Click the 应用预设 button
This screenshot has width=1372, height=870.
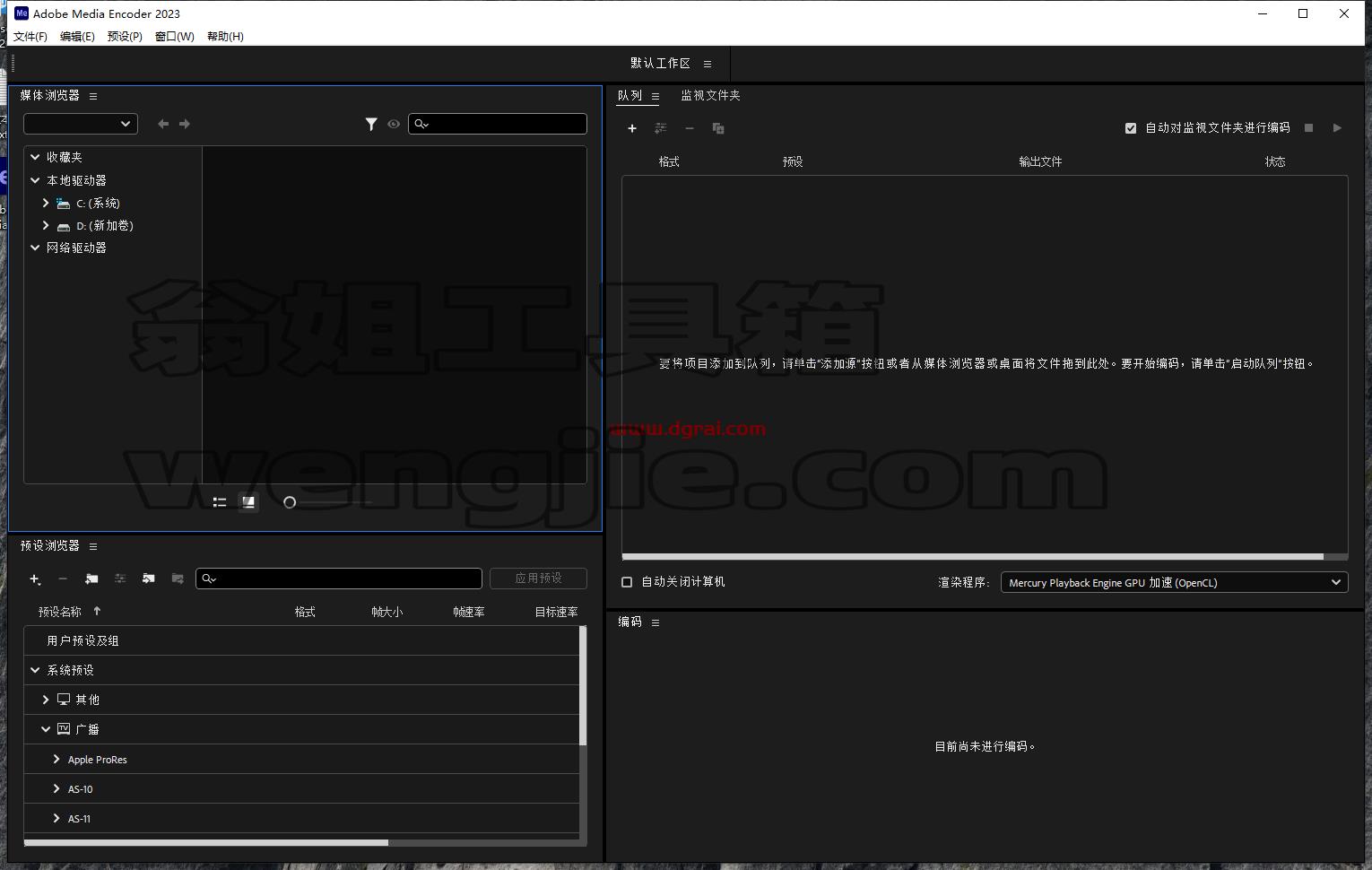(x=538, y=579)
